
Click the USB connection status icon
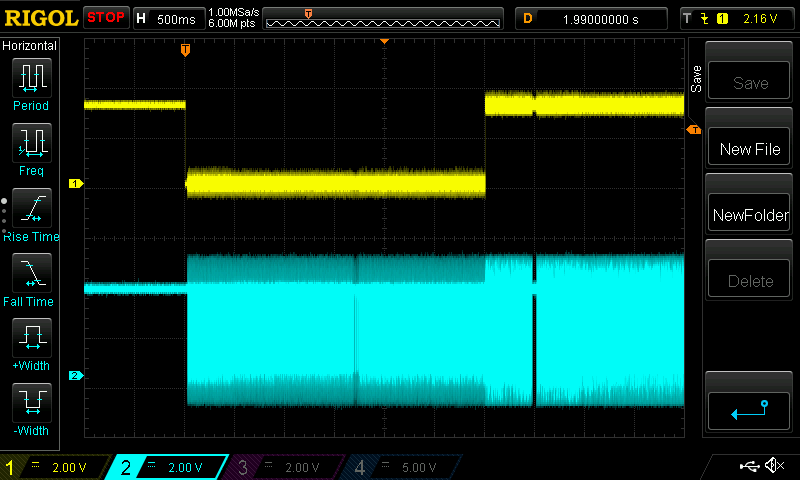[749, 466]
